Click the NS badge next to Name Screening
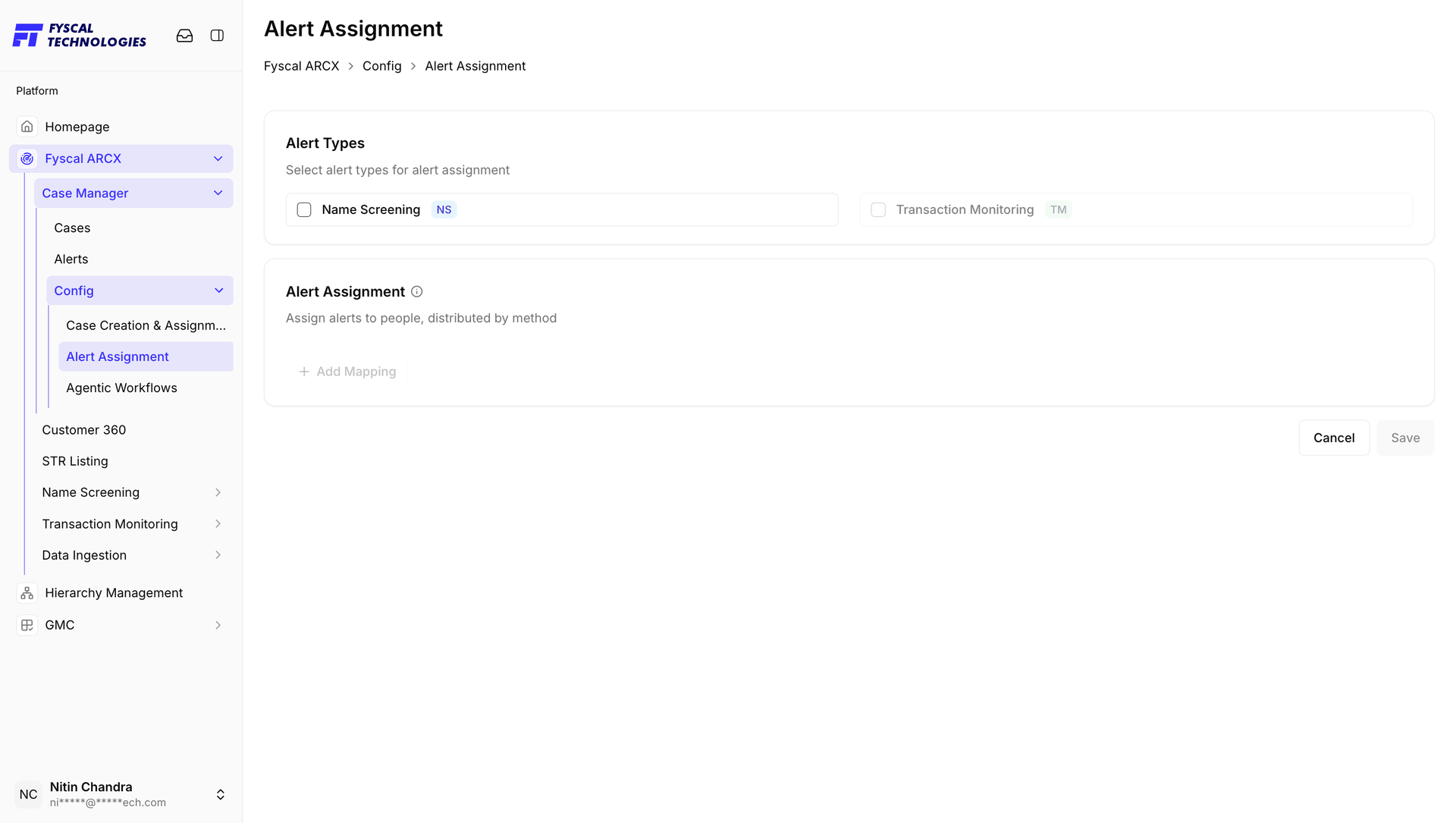1456x823 pixels. [x=444, y=210]
